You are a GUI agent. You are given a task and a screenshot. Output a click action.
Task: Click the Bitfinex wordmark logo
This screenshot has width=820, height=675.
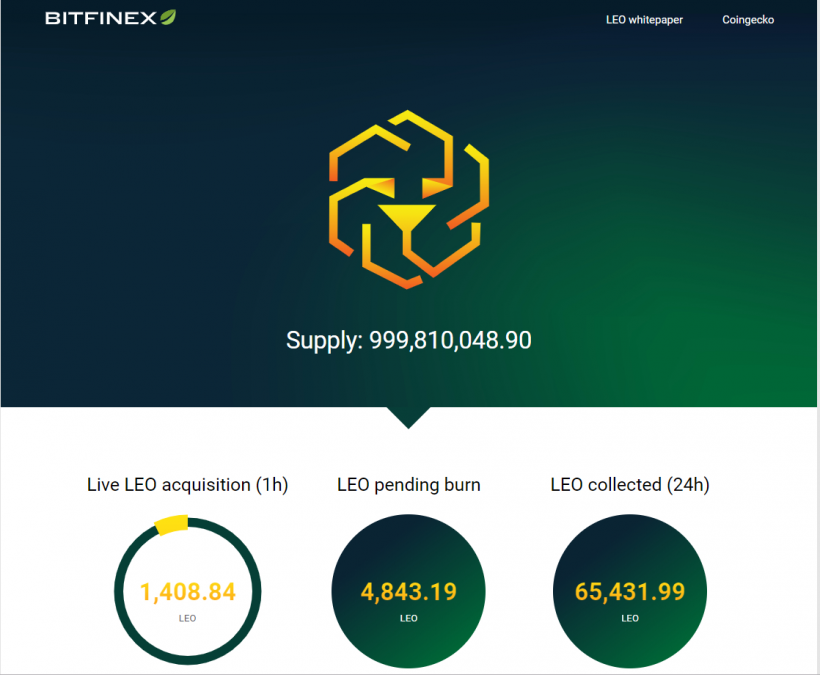point(101,18)
